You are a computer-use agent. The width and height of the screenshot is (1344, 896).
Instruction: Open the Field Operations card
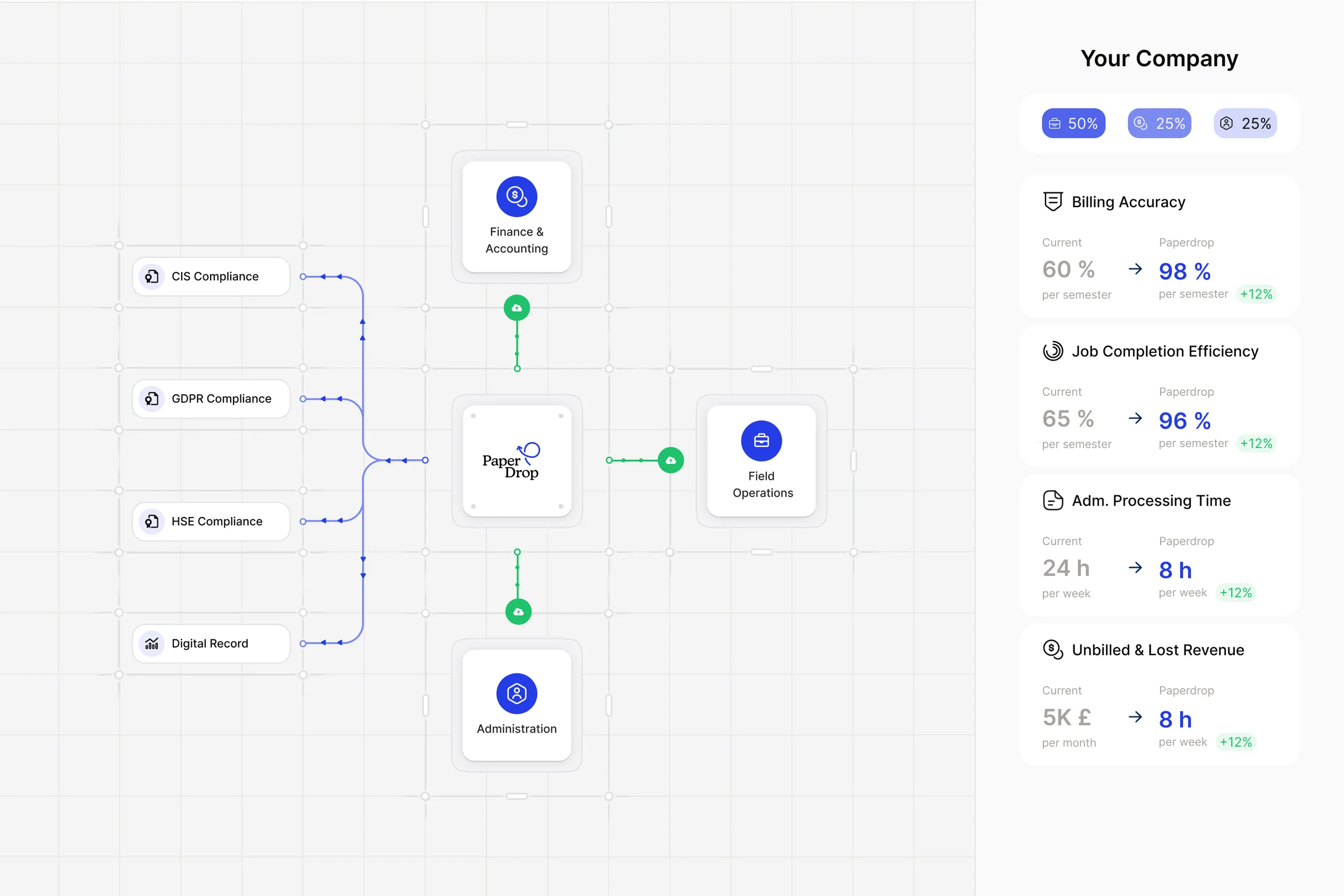pos(761,460)
